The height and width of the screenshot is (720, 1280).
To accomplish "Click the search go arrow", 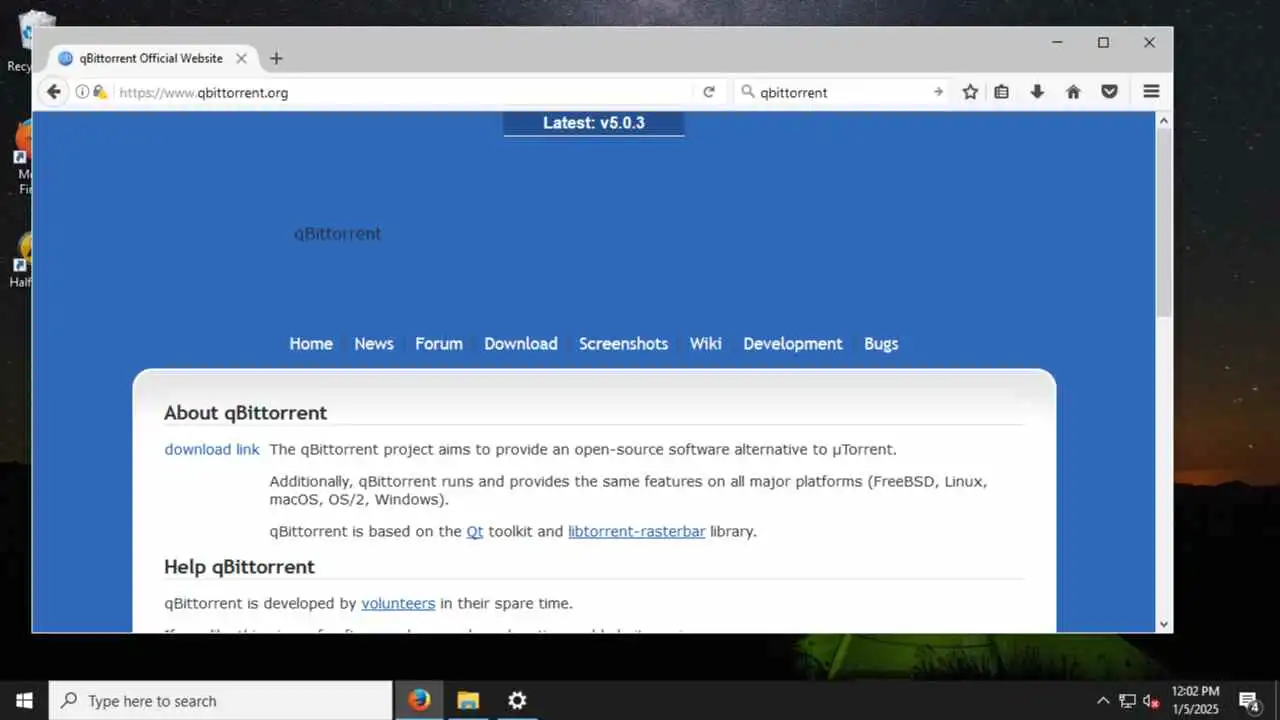I will pyautogui.click(x=938, y=92).
